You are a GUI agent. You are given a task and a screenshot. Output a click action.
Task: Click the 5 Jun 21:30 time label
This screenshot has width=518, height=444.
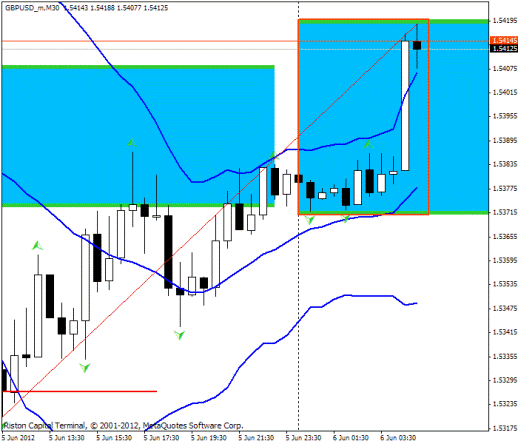point(256,438)
